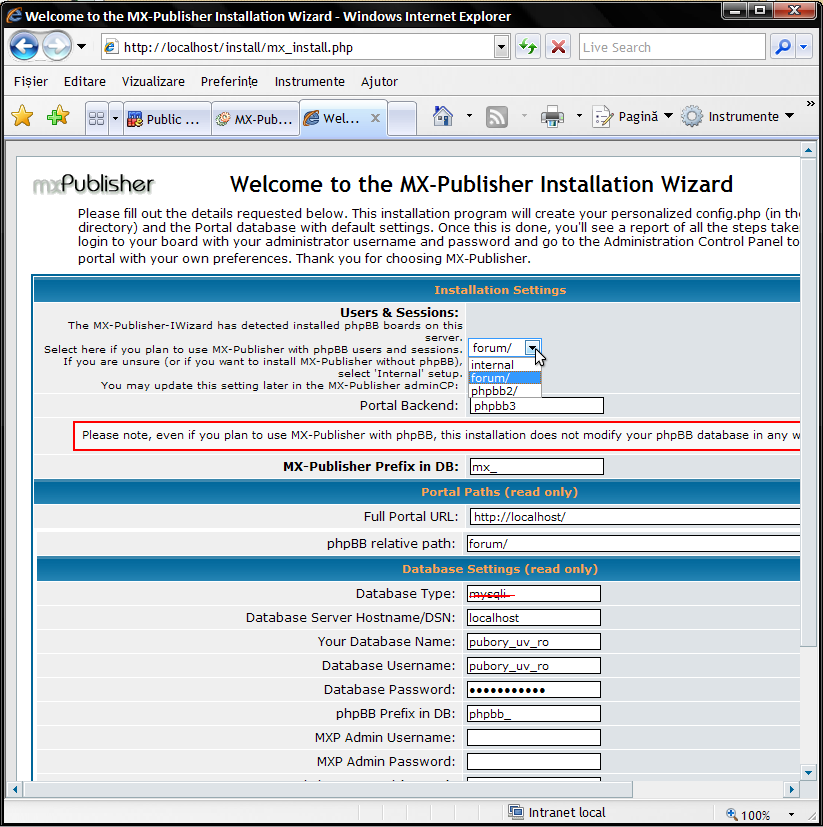Open the Preferințe menu
Viewport: 823px width, 827px height.
(229, 81)
